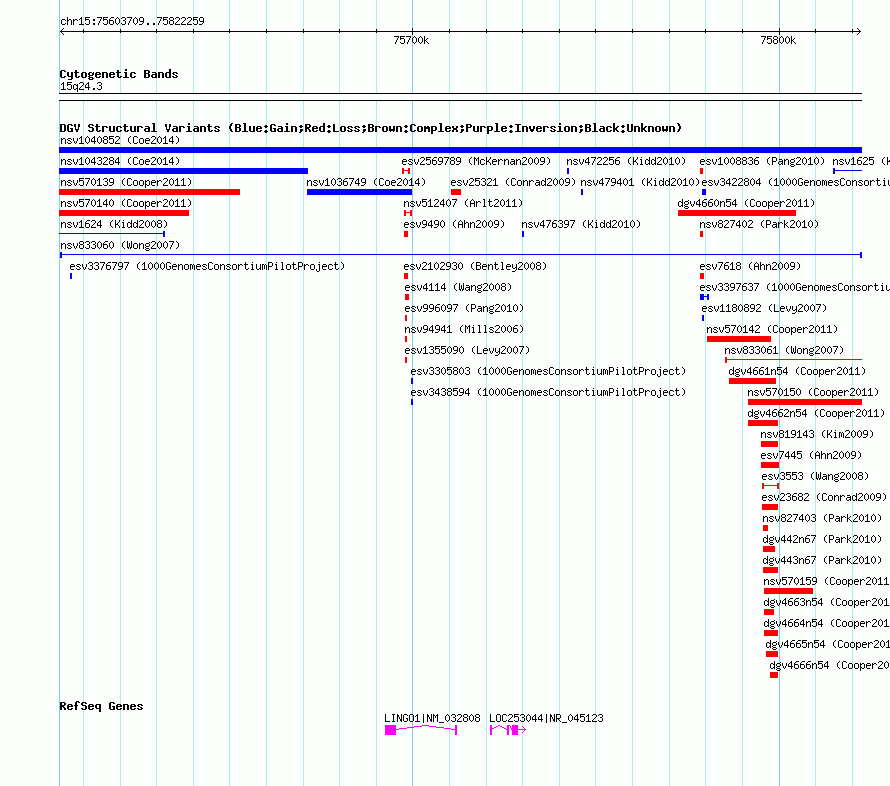Select the 15q24.3 band label

pos(81,86)
